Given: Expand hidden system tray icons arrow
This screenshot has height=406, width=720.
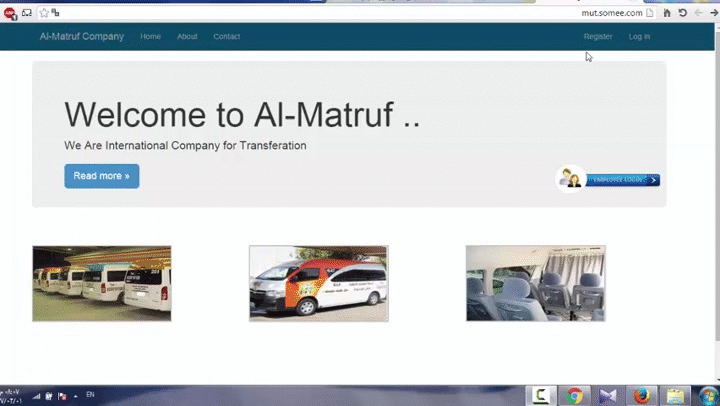Looking at the screenshot, I should 75,395.
